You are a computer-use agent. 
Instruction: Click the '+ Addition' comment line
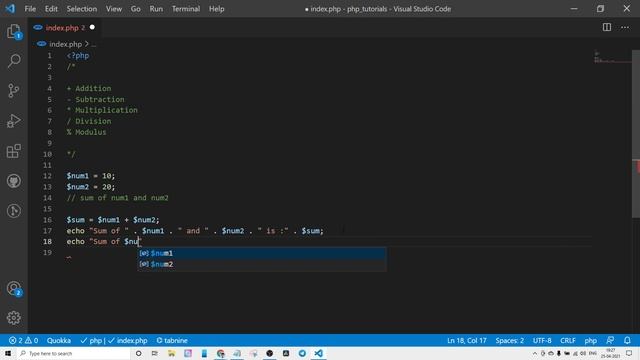pyautogui.click(x=89, y=88)
